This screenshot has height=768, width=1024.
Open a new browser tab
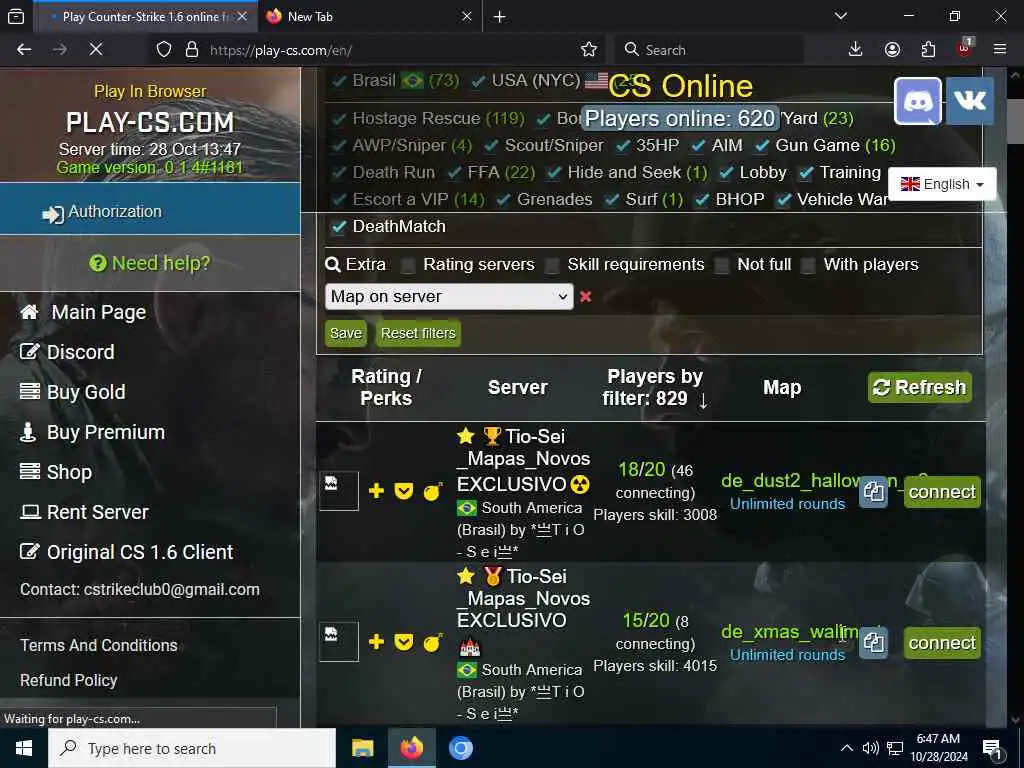coord(500,17)
